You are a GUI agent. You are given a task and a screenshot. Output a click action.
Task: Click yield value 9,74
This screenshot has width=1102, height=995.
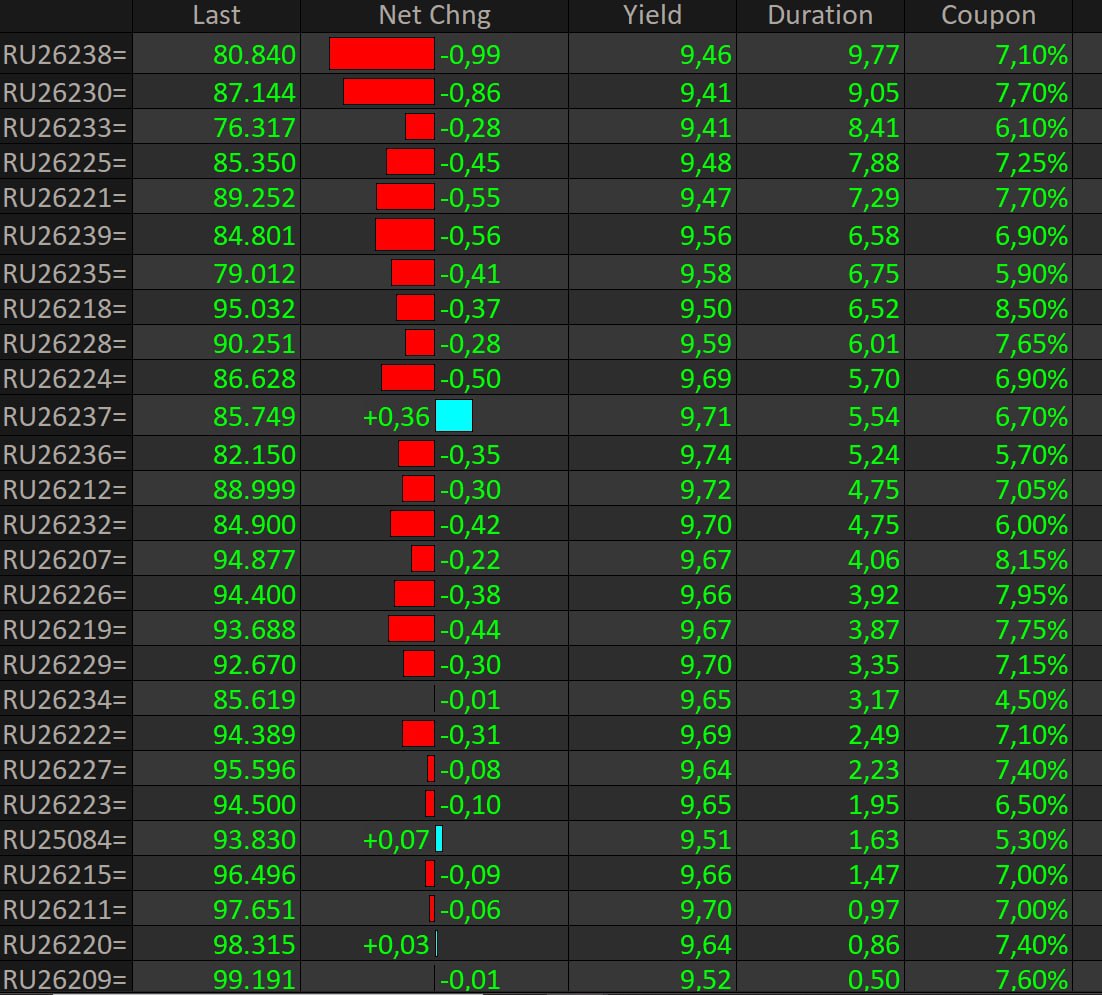706,455
